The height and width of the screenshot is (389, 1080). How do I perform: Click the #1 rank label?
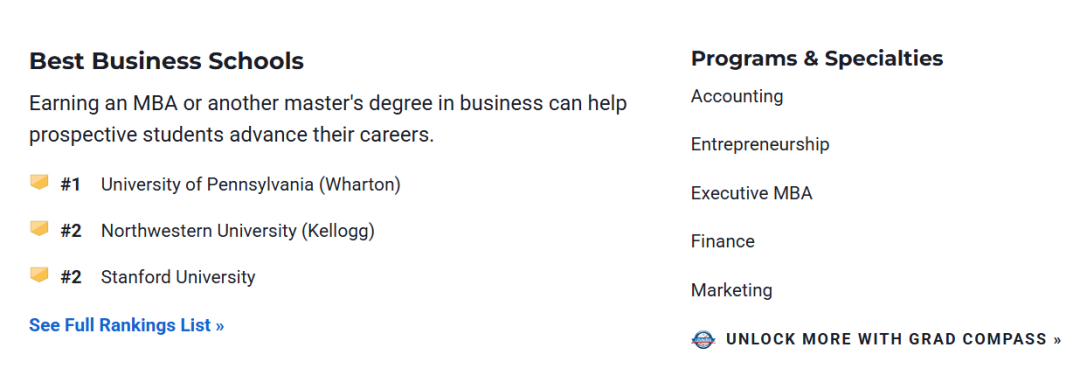70,185
